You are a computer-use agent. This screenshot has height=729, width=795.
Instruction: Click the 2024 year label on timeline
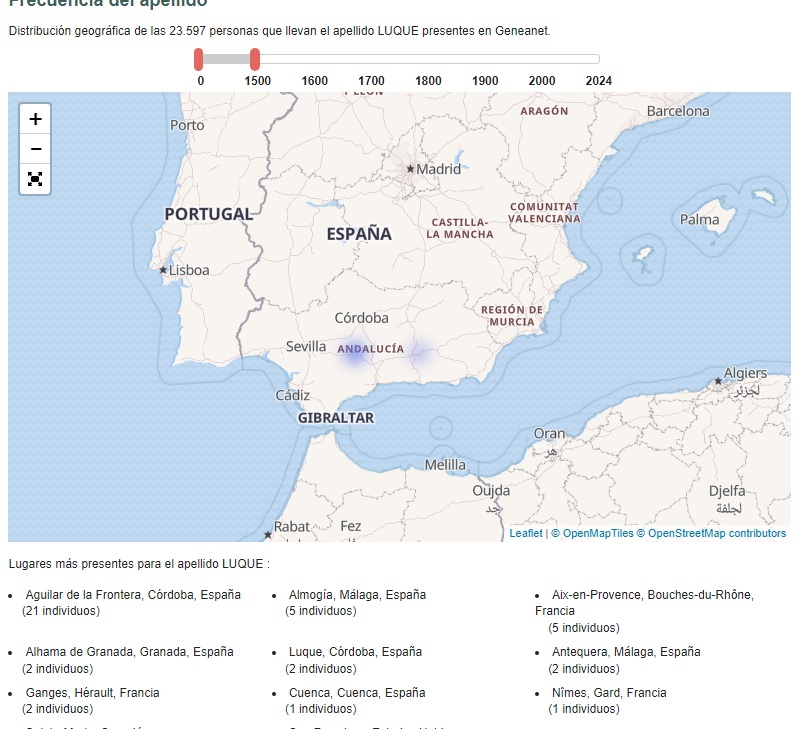(x=598, y=81)
